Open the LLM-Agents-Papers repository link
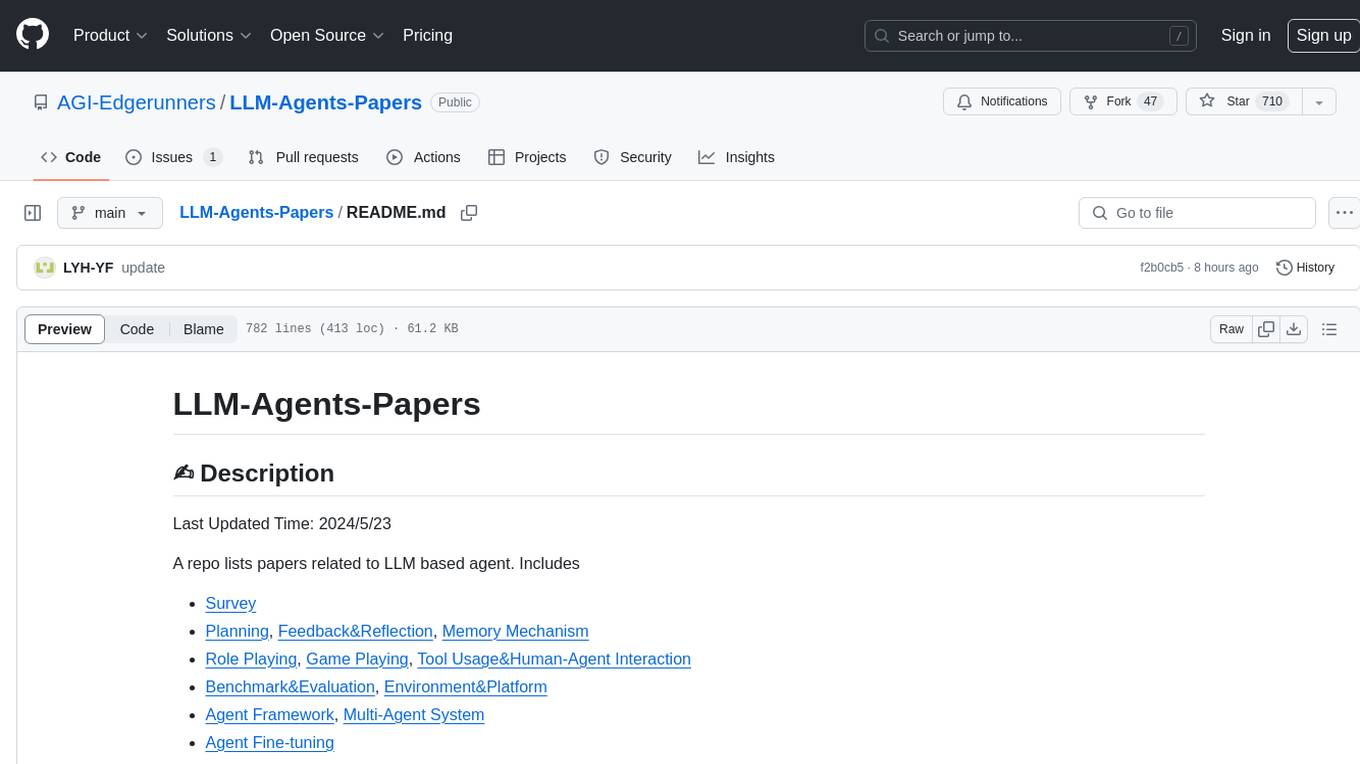This screenshot has width=1360, height=764. point(326,102)
